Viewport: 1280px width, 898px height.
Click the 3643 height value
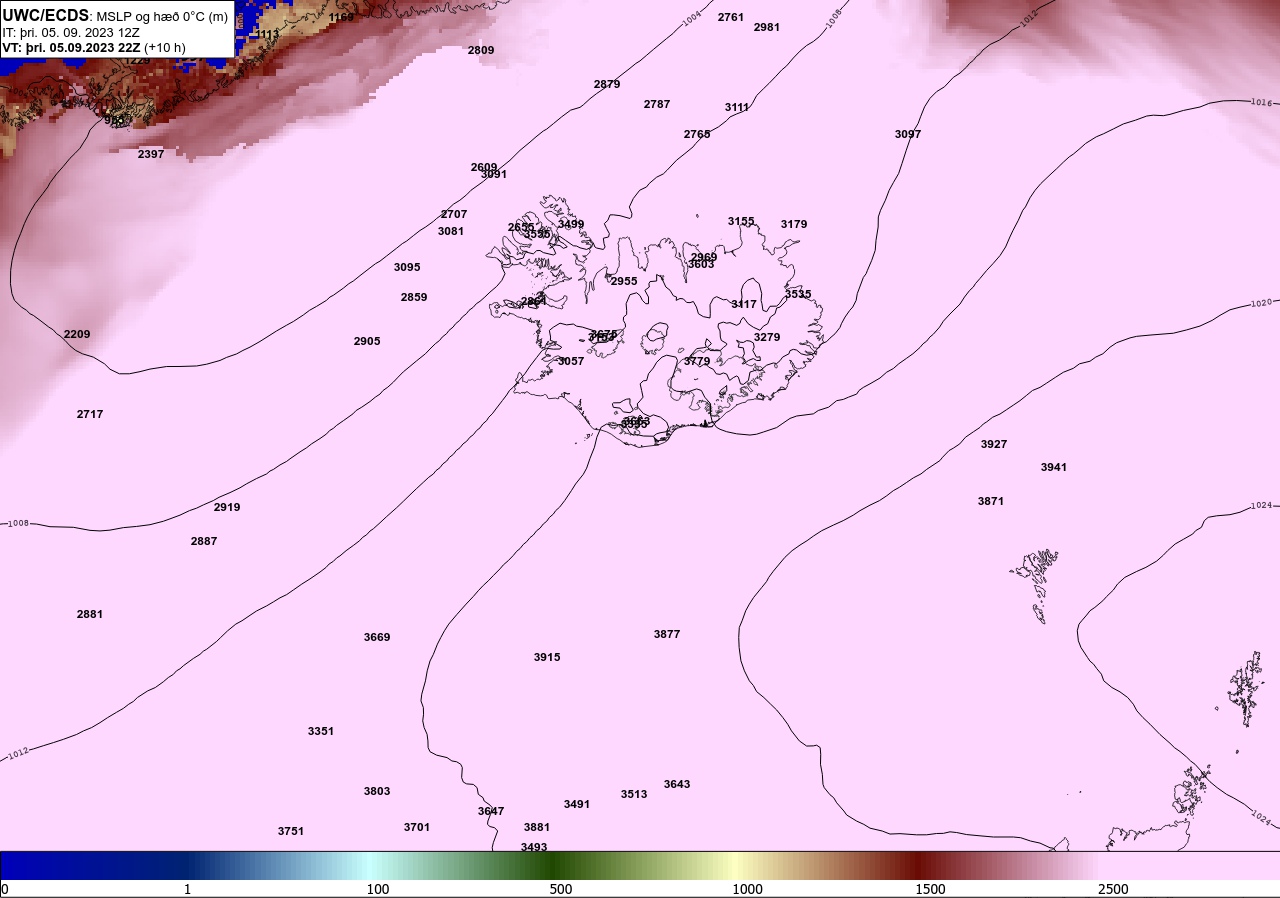(x=677, y=784)
